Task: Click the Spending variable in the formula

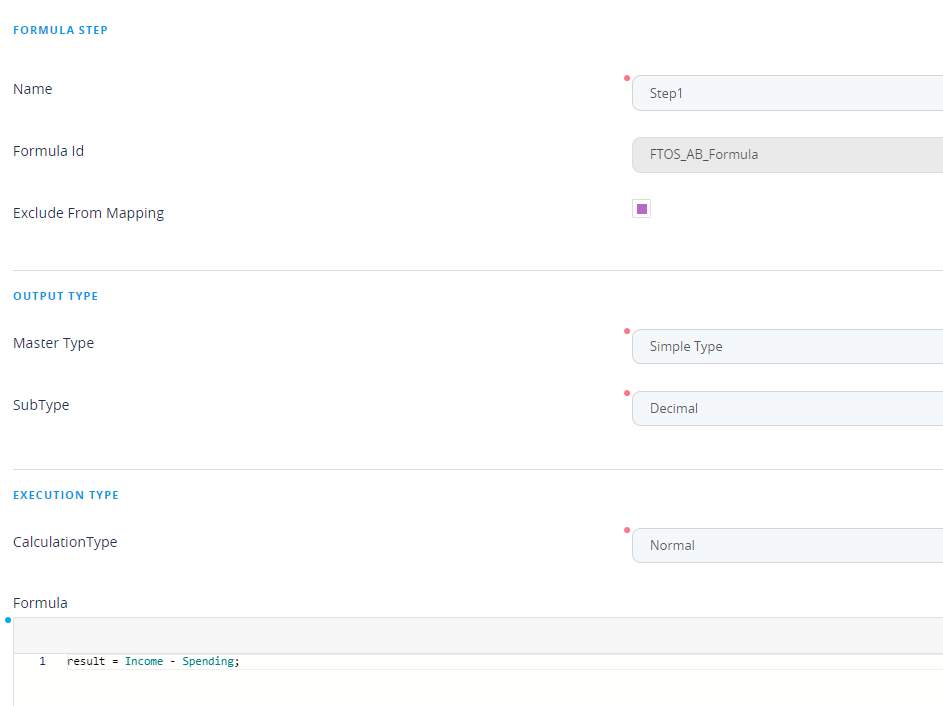Action: 207,662
